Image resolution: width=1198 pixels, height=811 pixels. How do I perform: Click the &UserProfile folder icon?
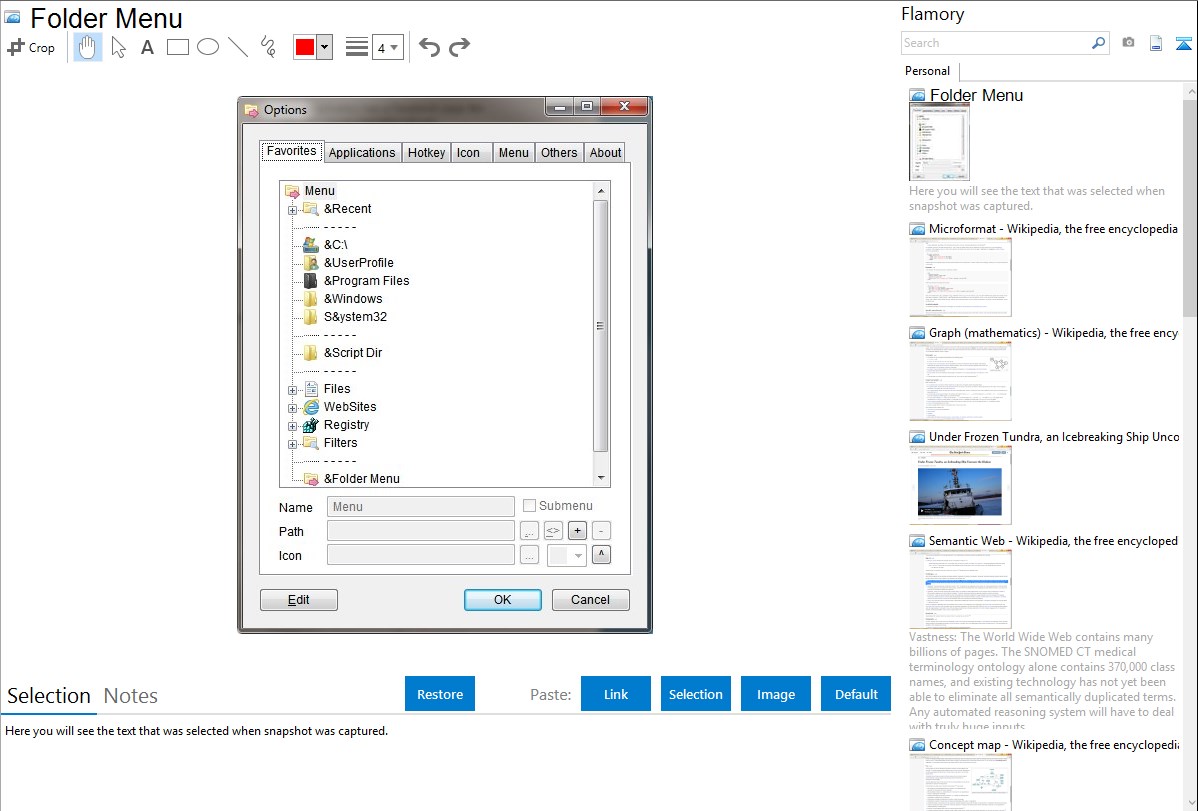[x=310, y=262]
